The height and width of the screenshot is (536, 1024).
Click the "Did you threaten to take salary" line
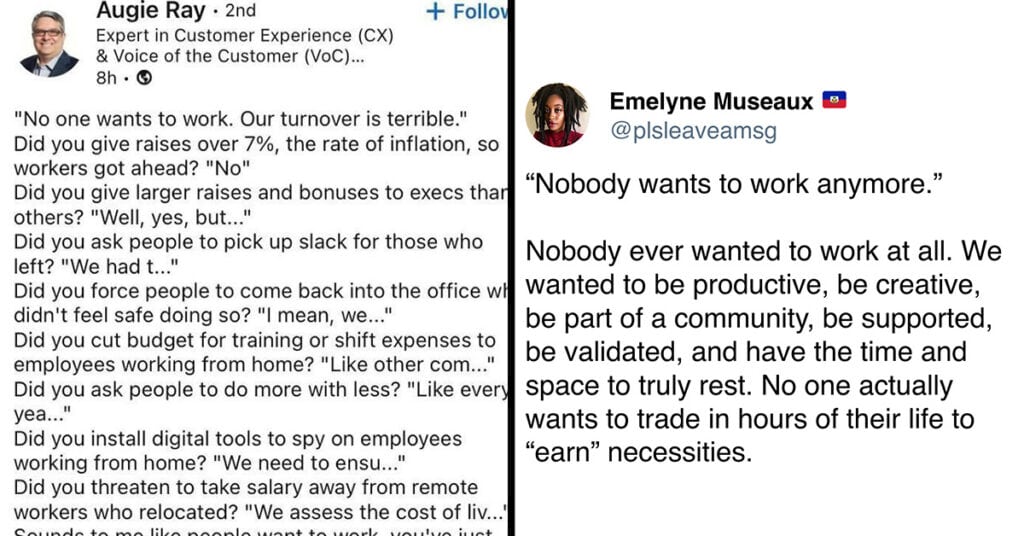pos(246,487)
